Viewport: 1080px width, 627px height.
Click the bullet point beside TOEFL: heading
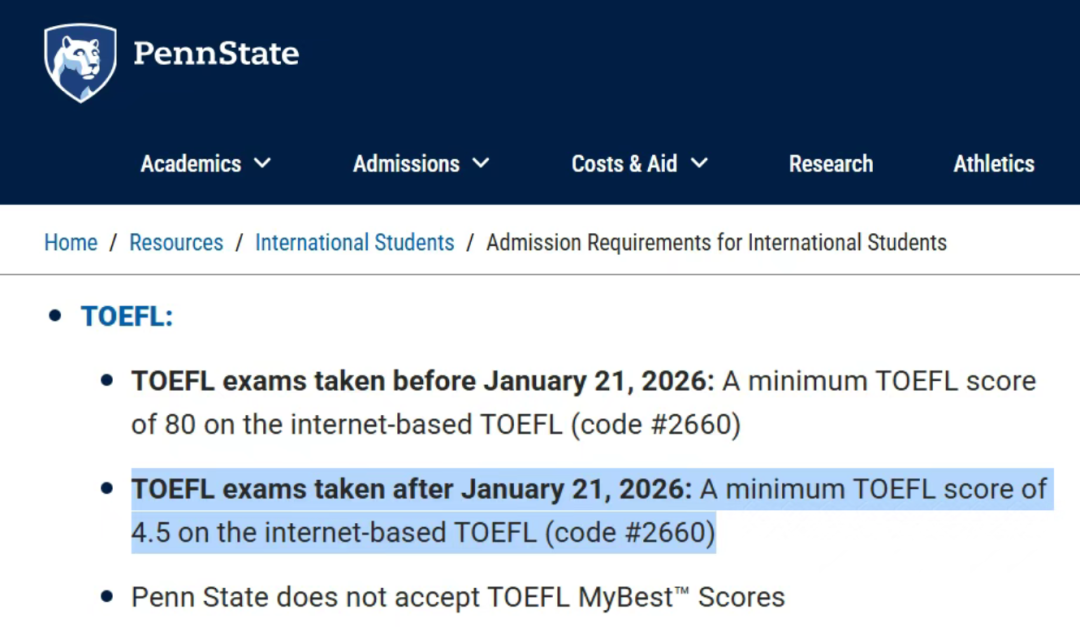click(56, 316)
